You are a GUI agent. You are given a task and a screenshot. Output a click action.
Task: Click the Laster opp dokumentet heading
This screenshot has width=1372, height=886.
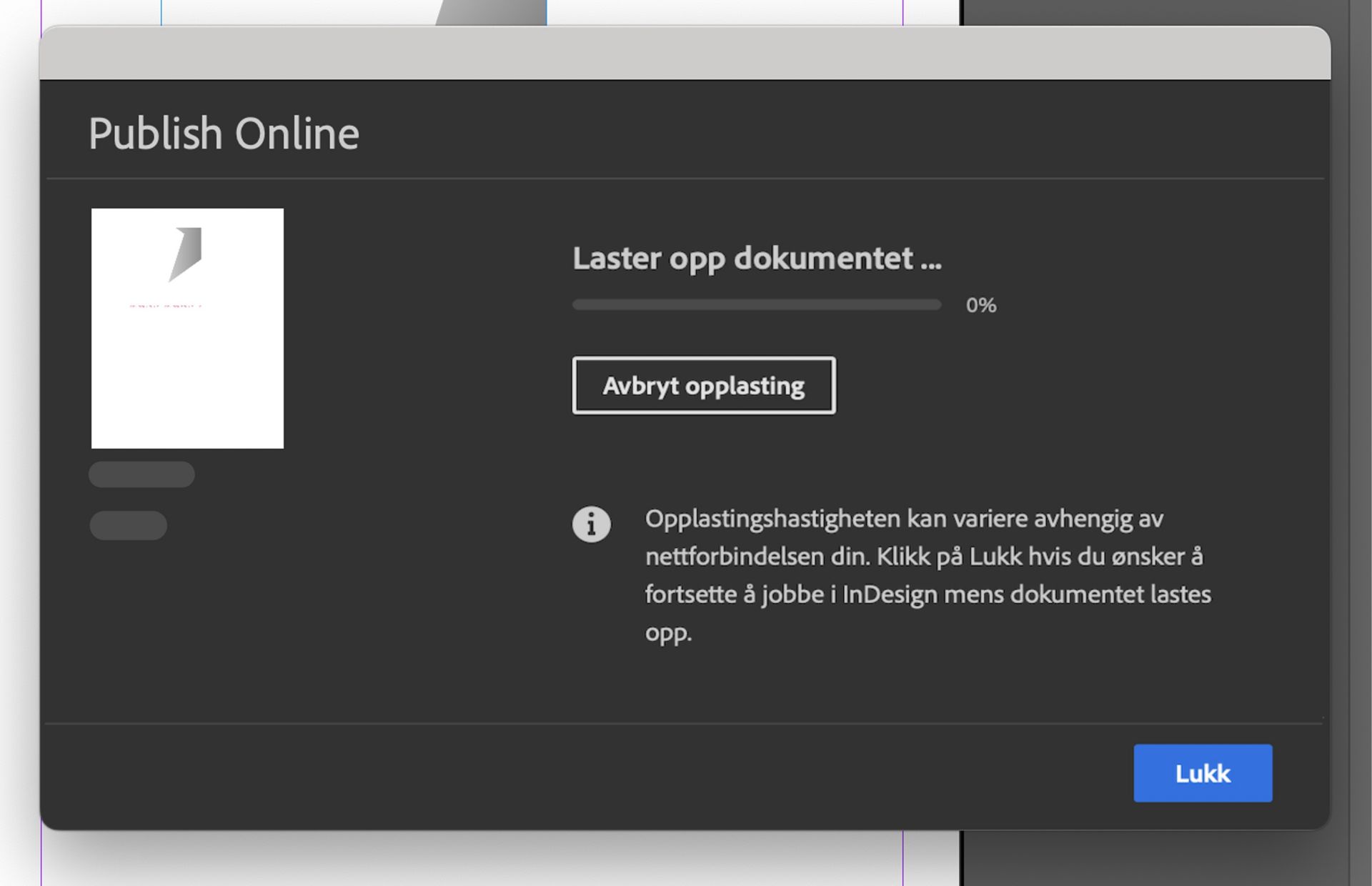pos(756,259)
